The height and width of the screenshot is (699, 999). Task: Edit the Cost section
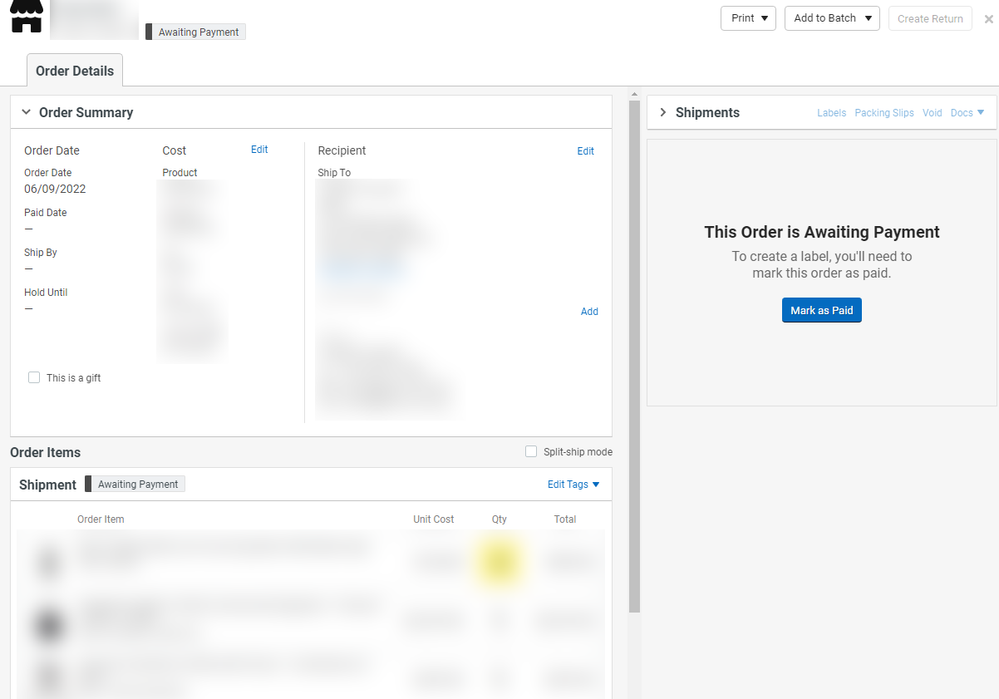click(x=259, y=150)
